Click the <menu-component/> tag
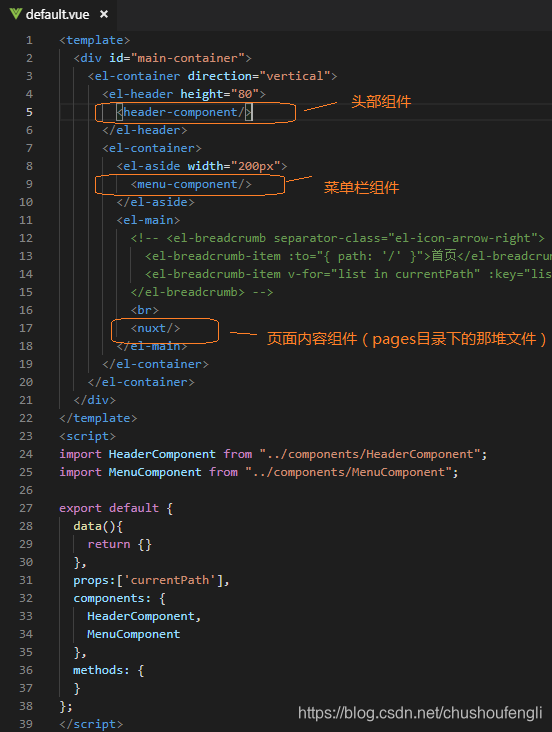This screenshot has width=552, height=732. pos(191,184)
